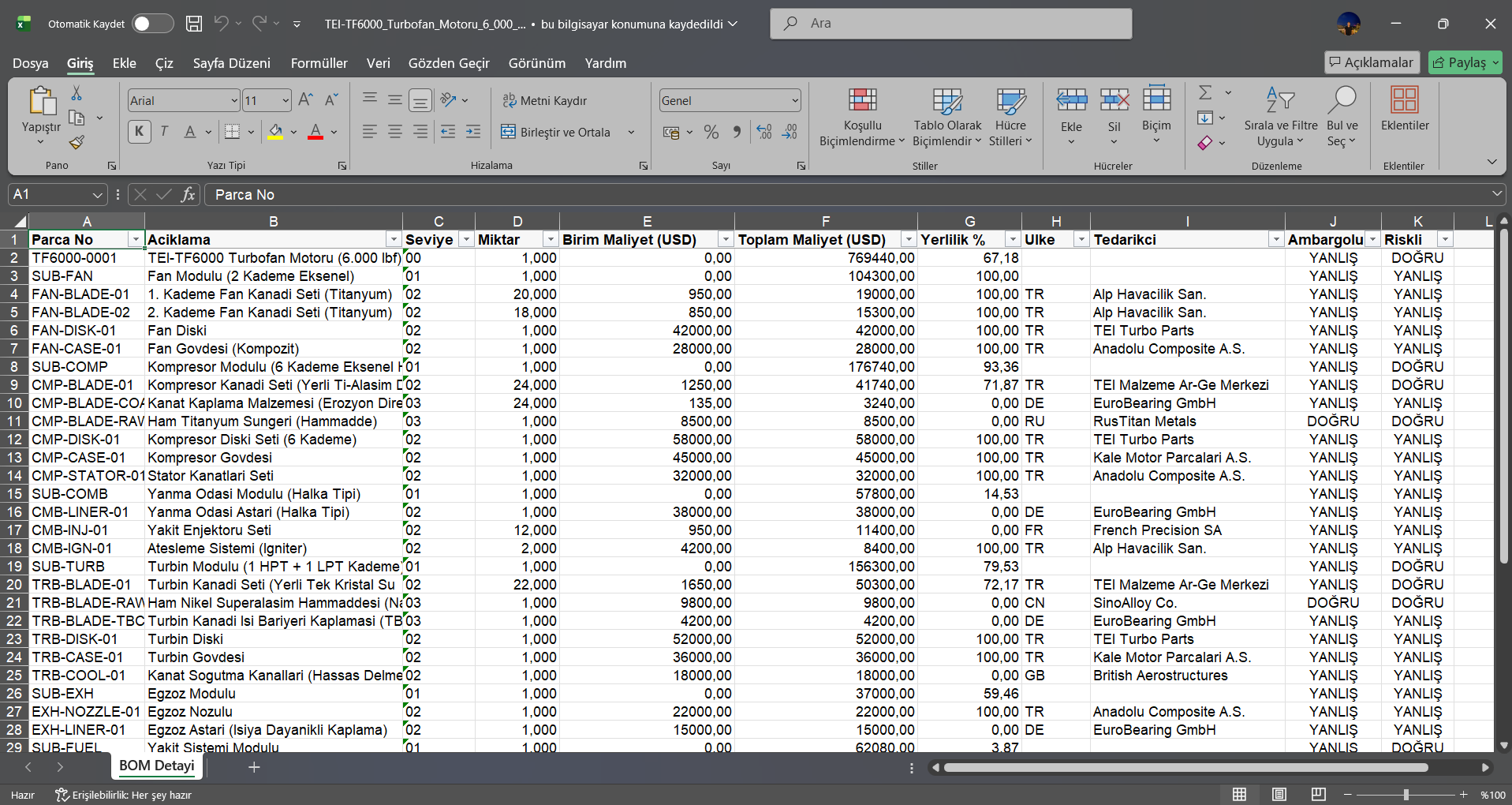Open the font name Arial dropdown
Image resolution: width=1512 pixels, height=805 pixels.
pos(234,100)
